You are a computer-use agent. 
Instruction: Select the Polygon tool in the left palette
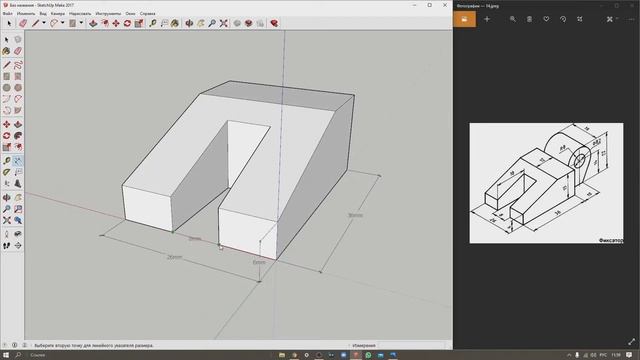tap(18, 88)
